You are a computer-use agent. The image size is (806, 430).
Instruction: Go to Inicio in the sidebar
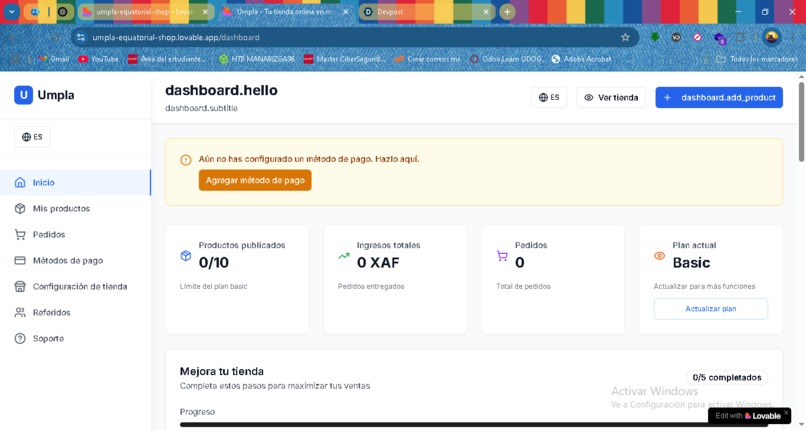point(76,182)
